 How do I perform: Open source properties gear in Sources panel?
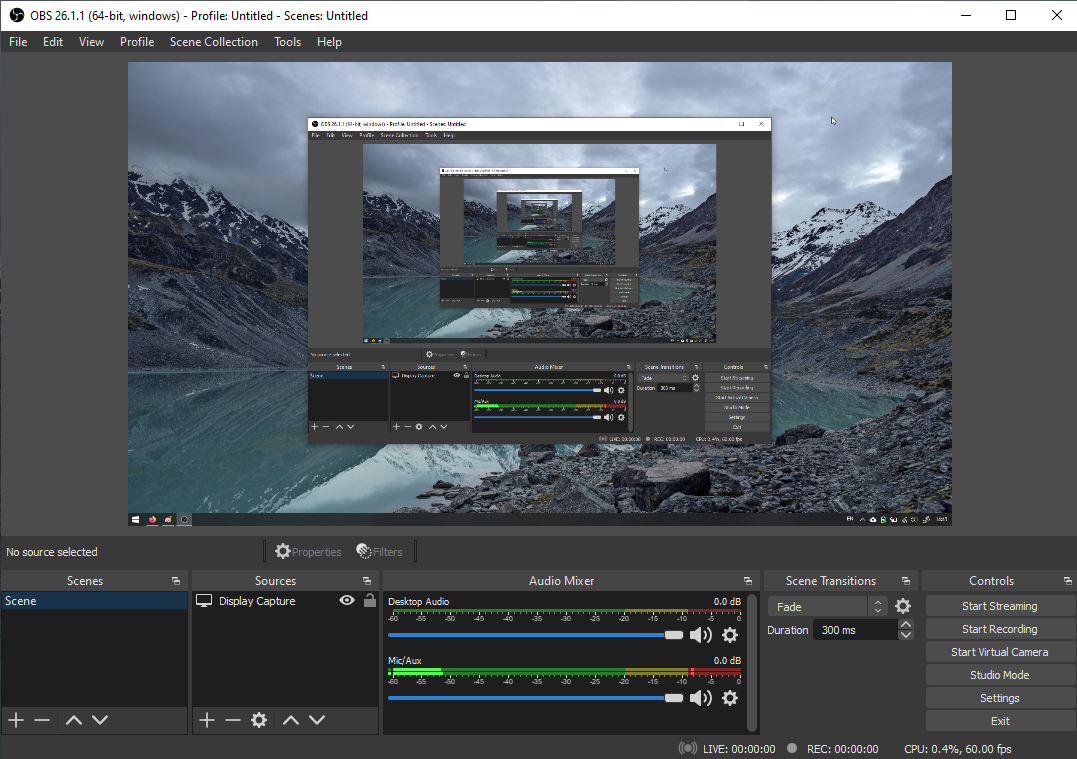(x=259, y=720)
